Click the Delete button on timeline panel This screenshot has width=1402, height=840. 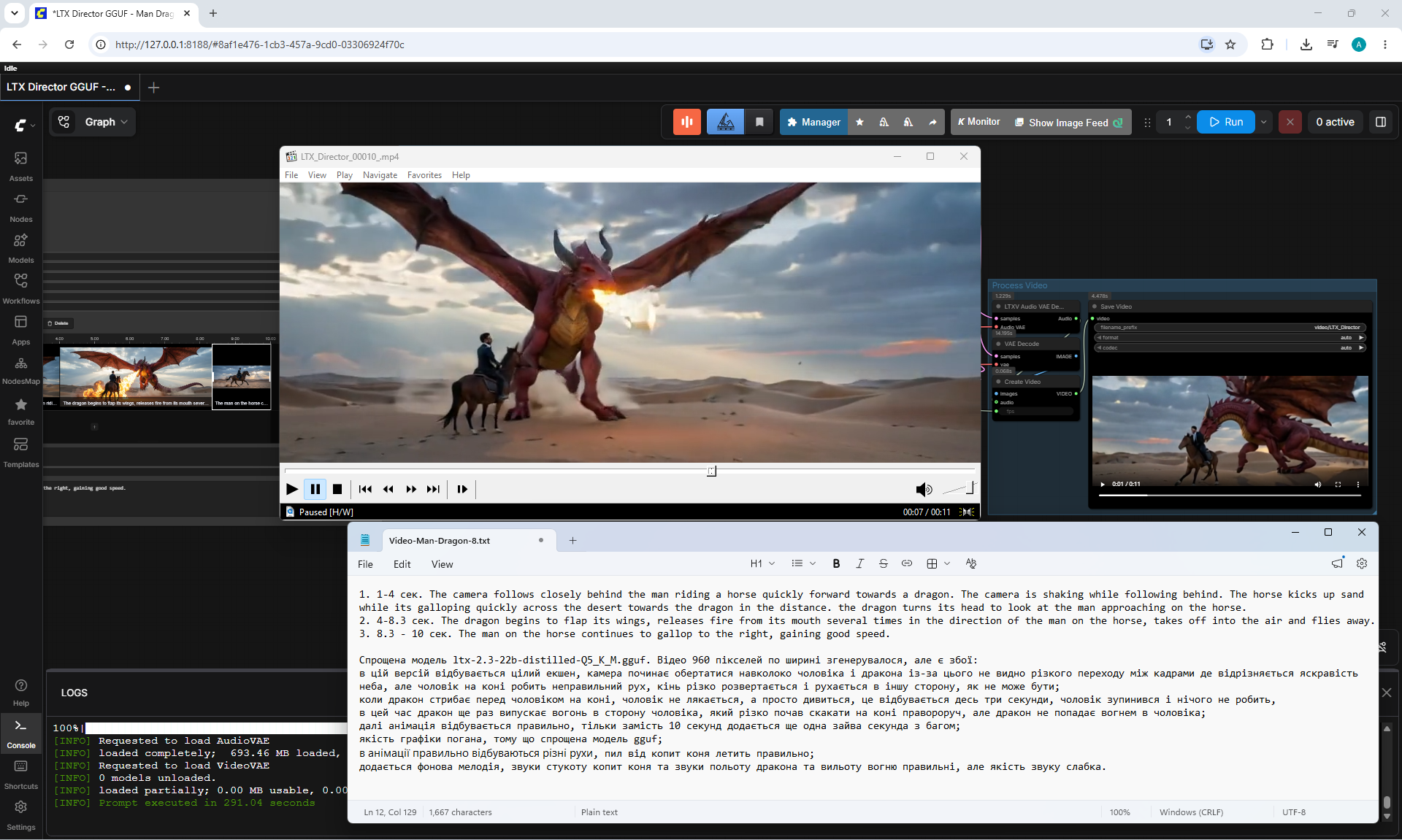(x=58, y=323)
